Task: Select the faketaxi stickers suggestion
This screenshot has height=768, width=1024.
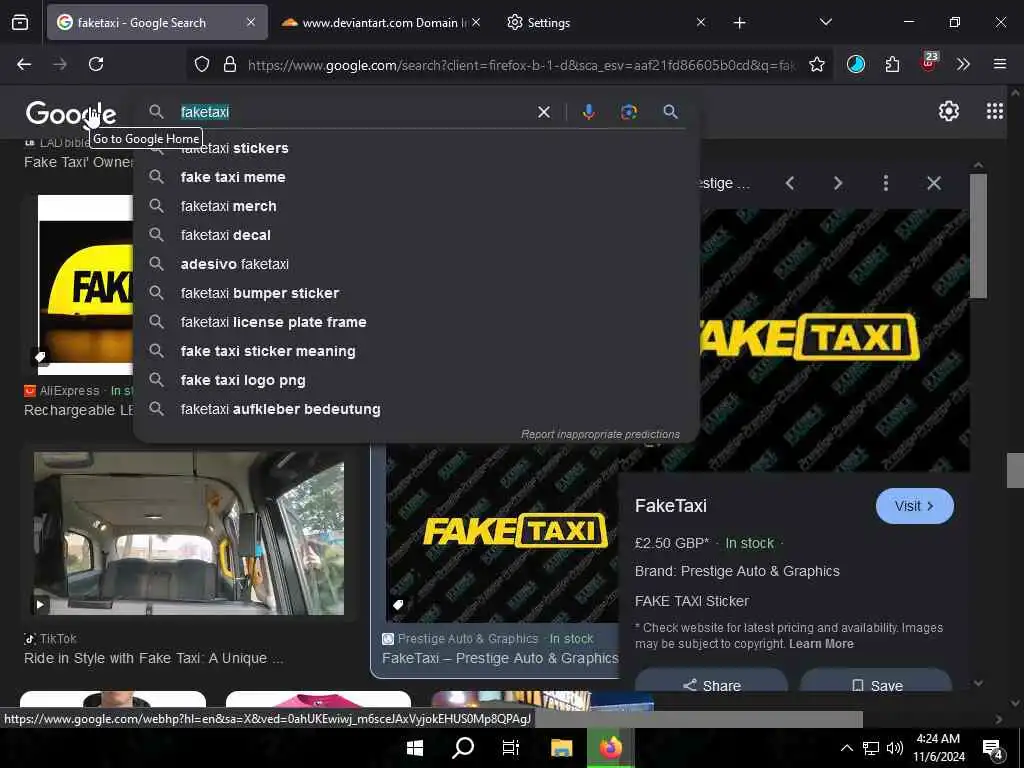Action: click(x=416, y=148)
